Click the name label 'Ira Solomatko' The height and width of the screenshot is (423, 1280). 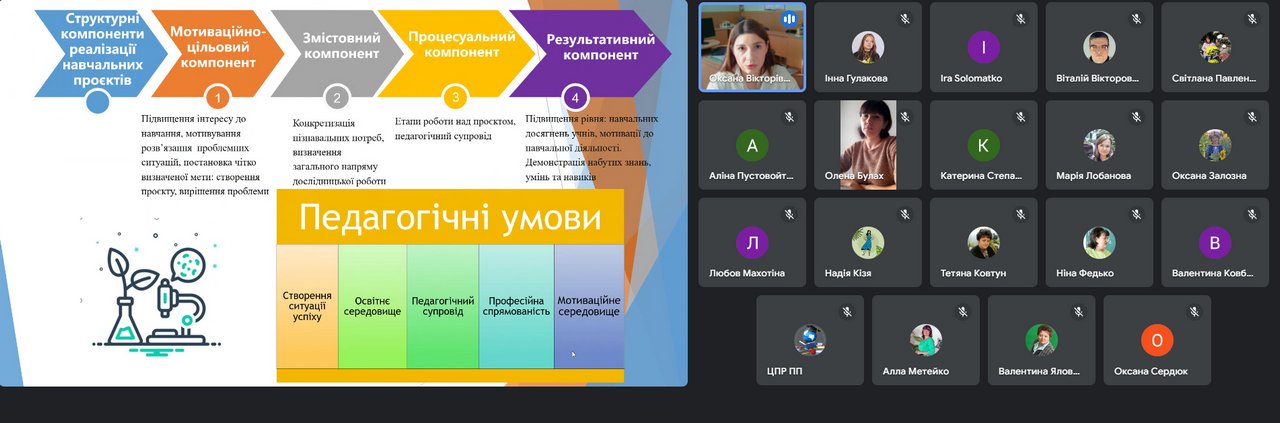972,78
